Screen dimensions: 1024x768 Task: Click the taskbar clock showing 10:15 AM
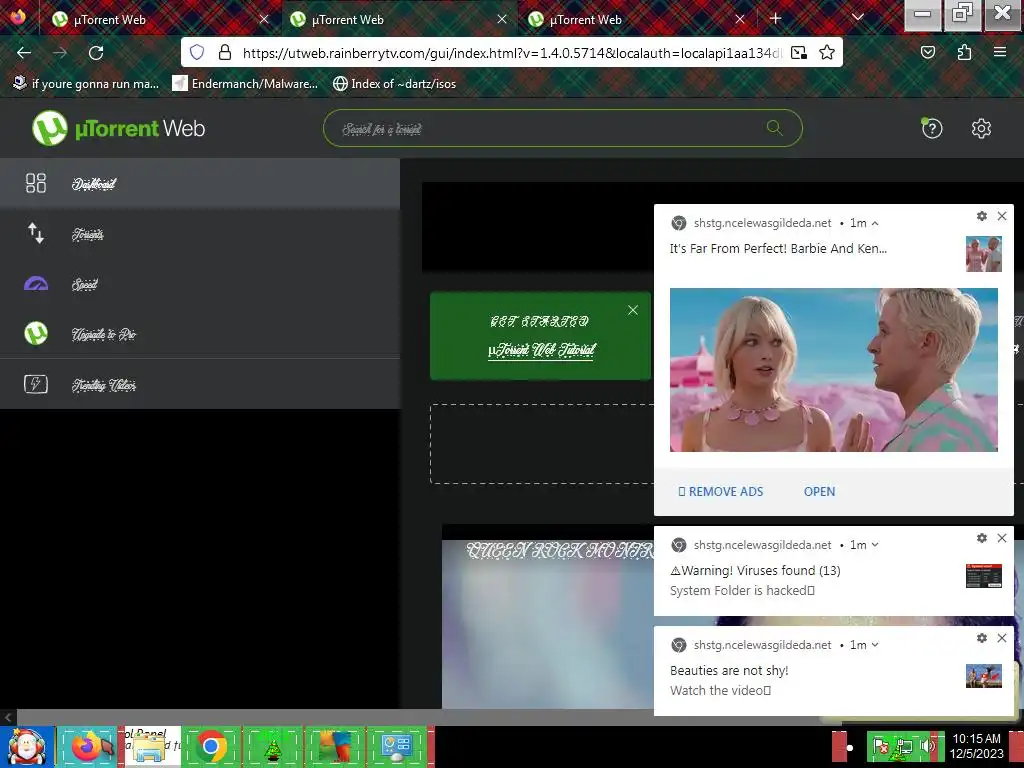[x=976, y=746]
